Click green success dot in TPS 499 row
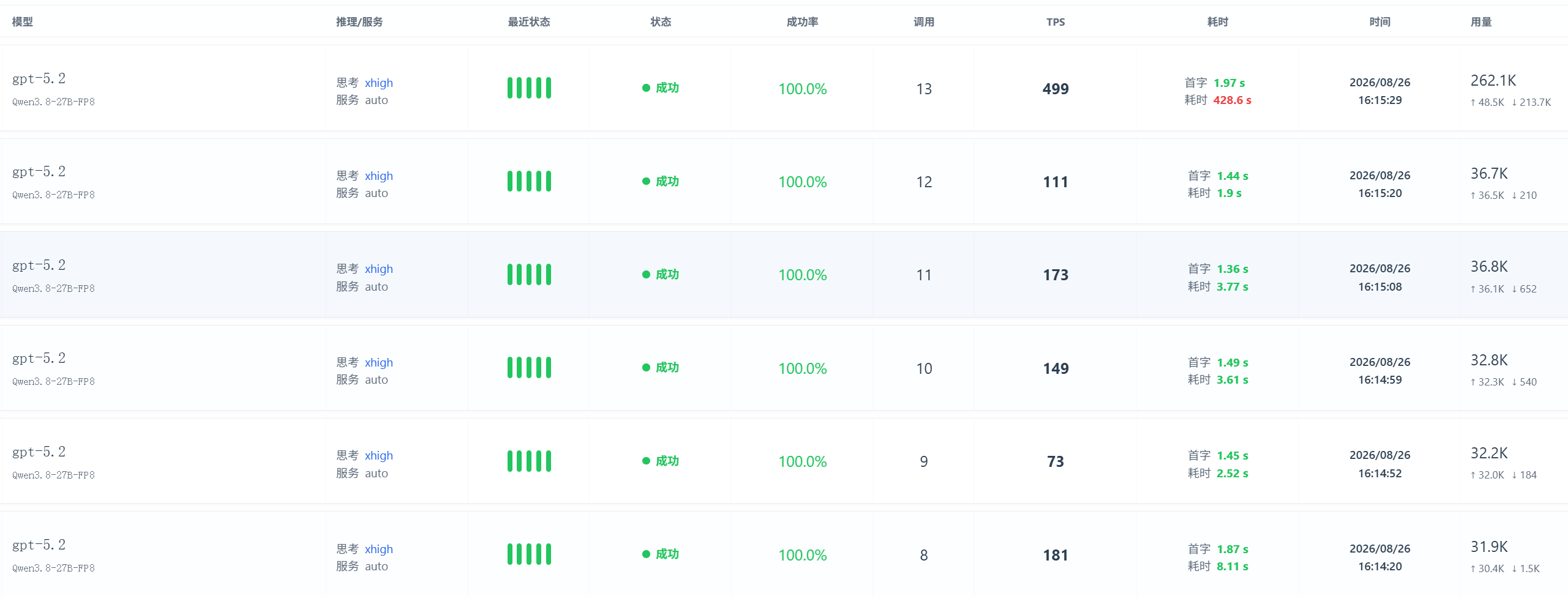1568x596 pixels. tap(646, 88)
